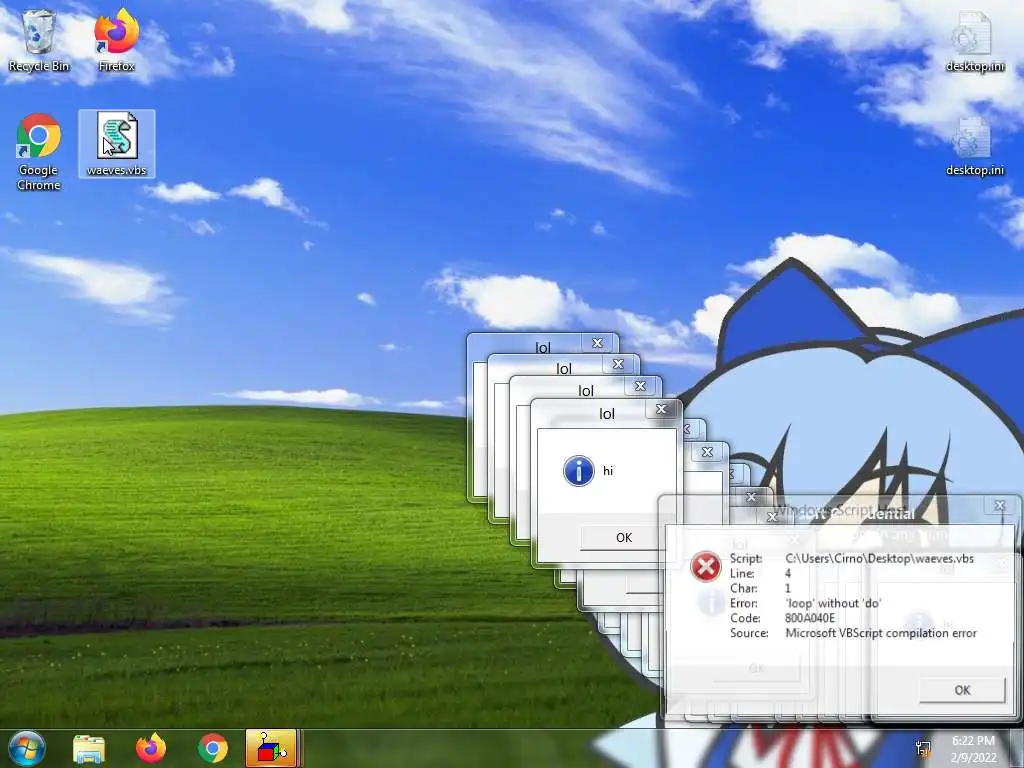Click the script path C:\Users\Cirno\Desktop\waeves.vbs

pos(879,558)
